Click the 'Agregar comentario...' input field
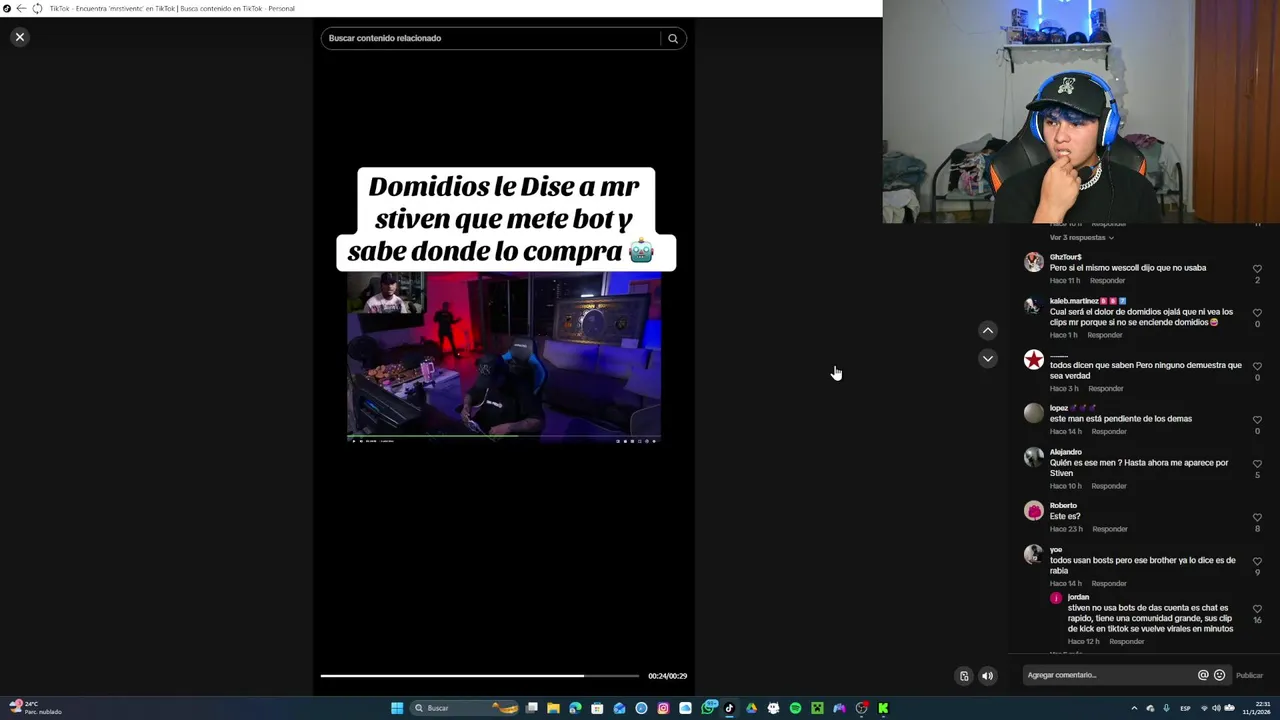Screen dimensions: 1280x720 click(x=1108, y=675)
